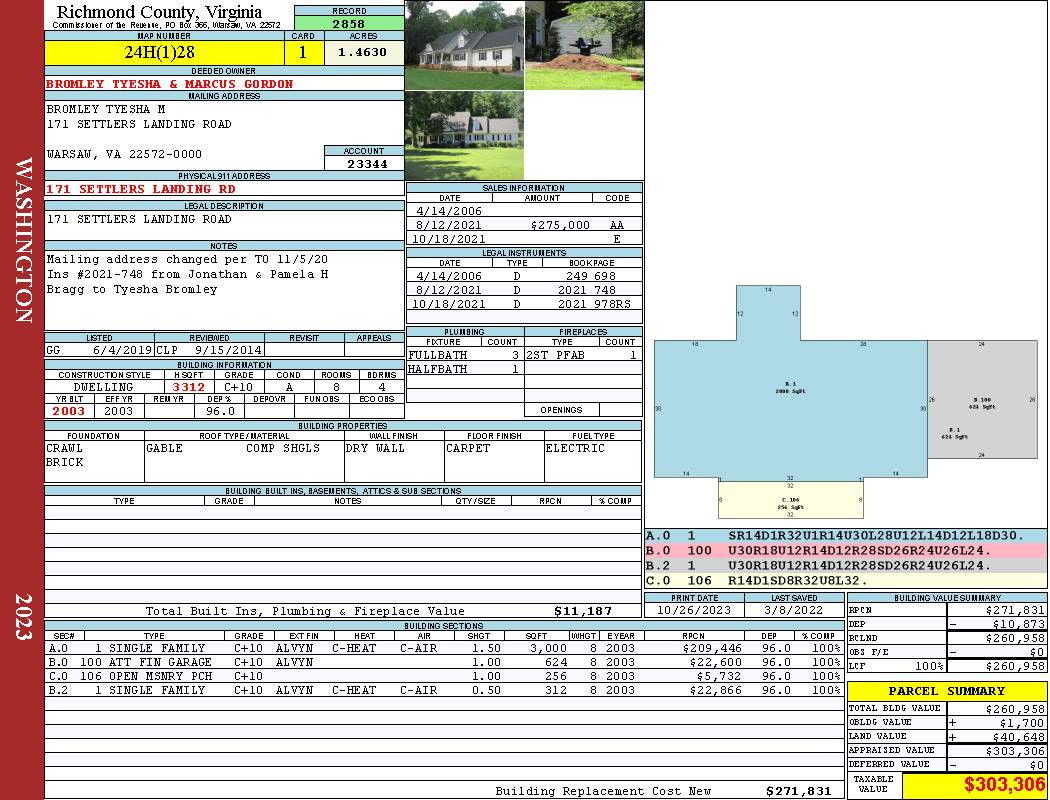Select the legal instrument with bookpage 249 698

point(524,275)
